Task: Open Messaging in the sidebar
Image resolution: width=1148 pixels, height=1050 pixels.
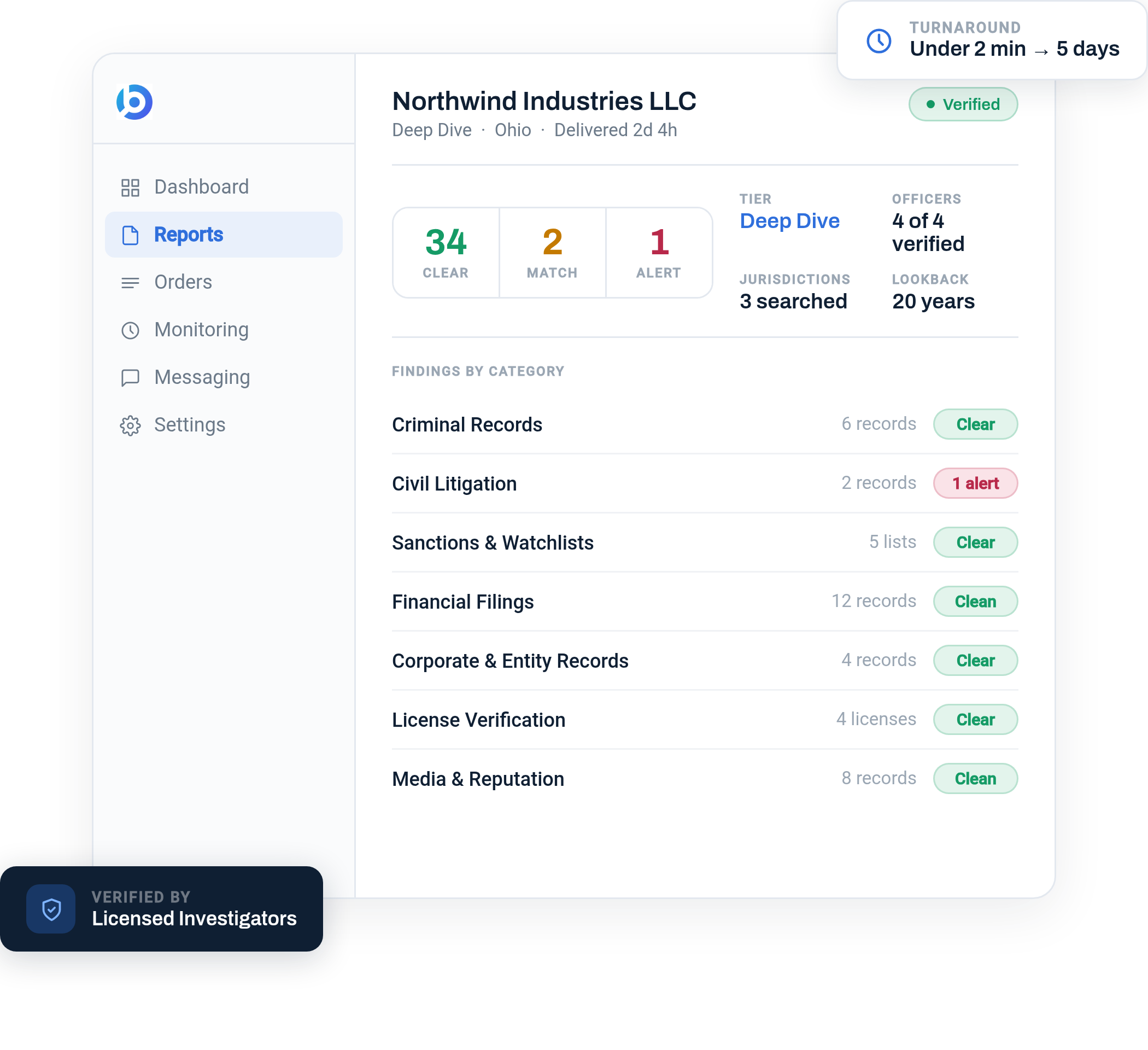Action: tap(224, 377)
